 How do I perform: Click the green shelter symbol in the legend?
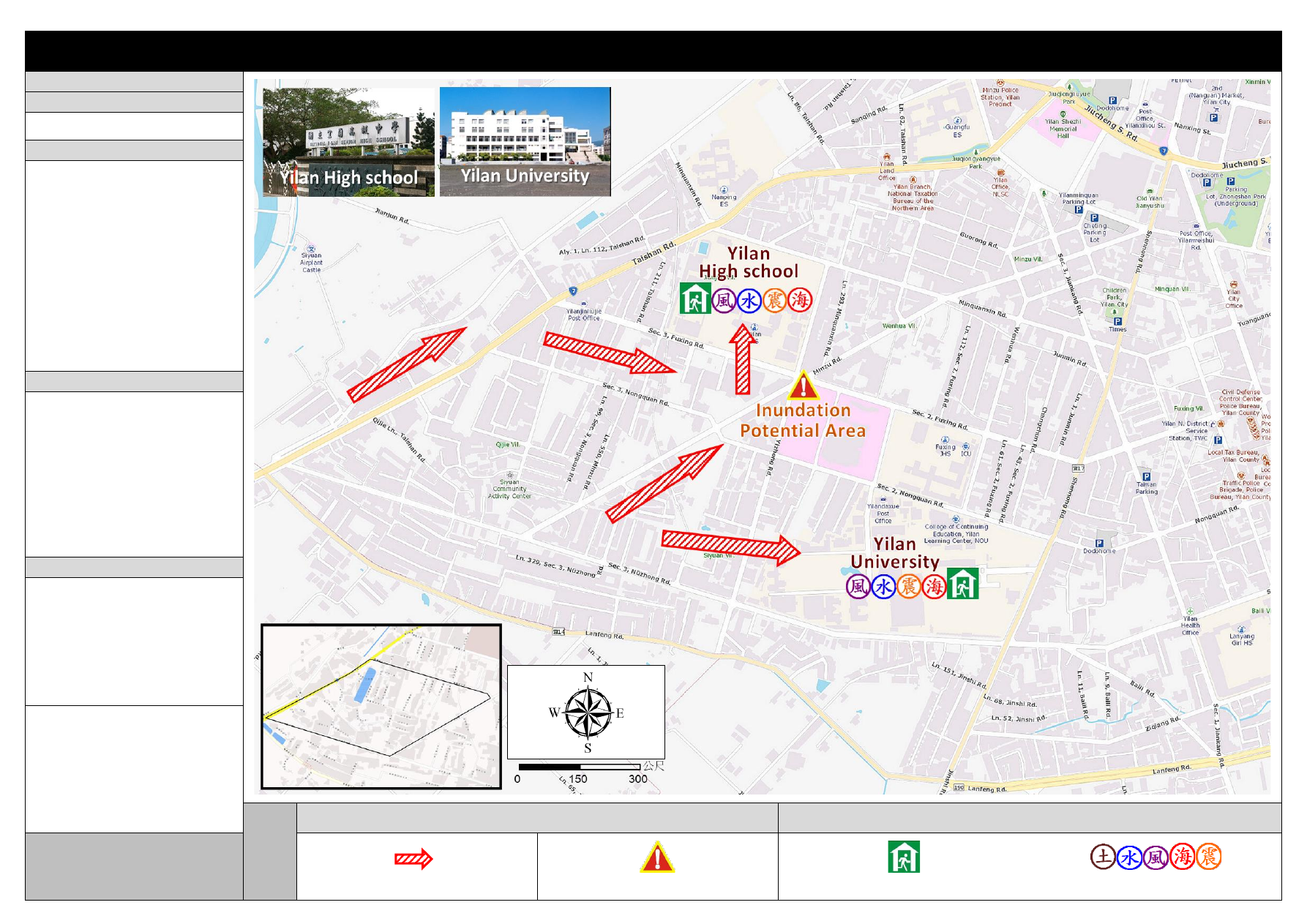(x=904, y=857)
